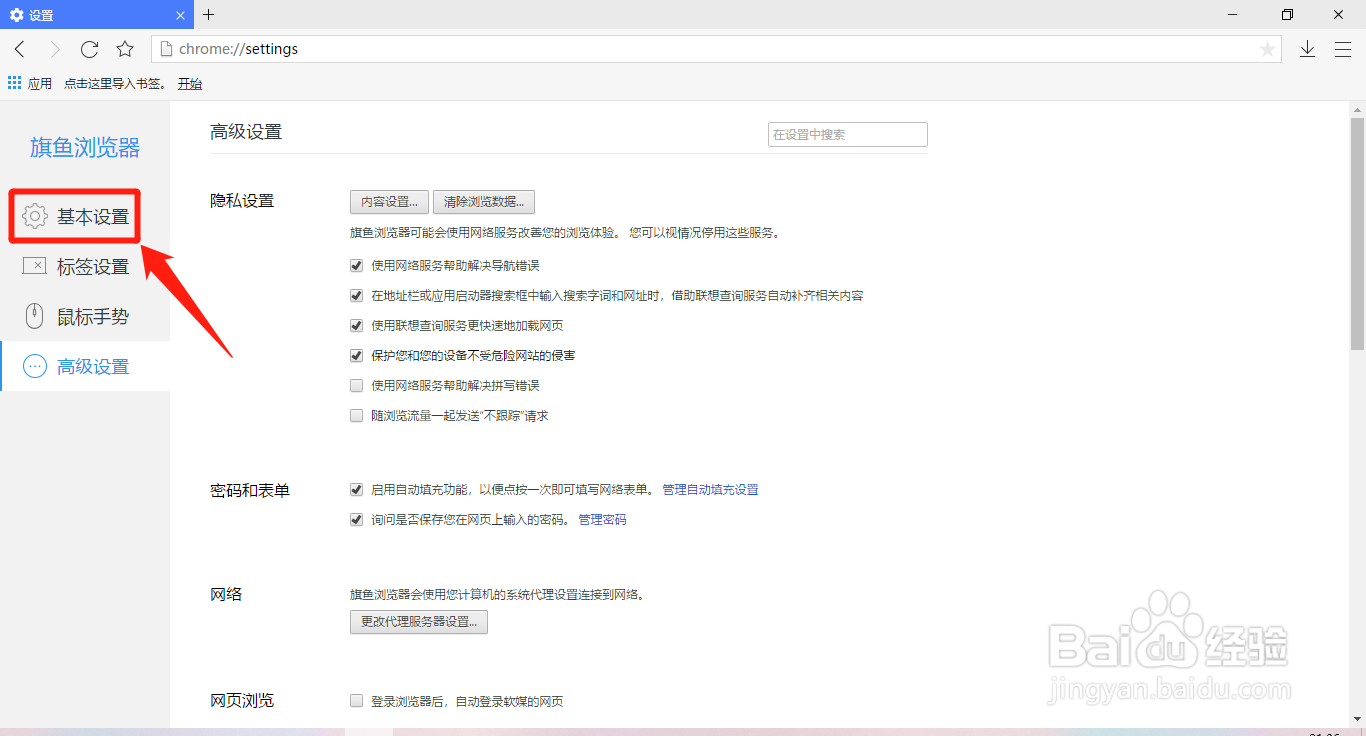This screenshot has height=736, width=1366.
Task: Go back using the back arrow
Action: [x=20, y=49]
